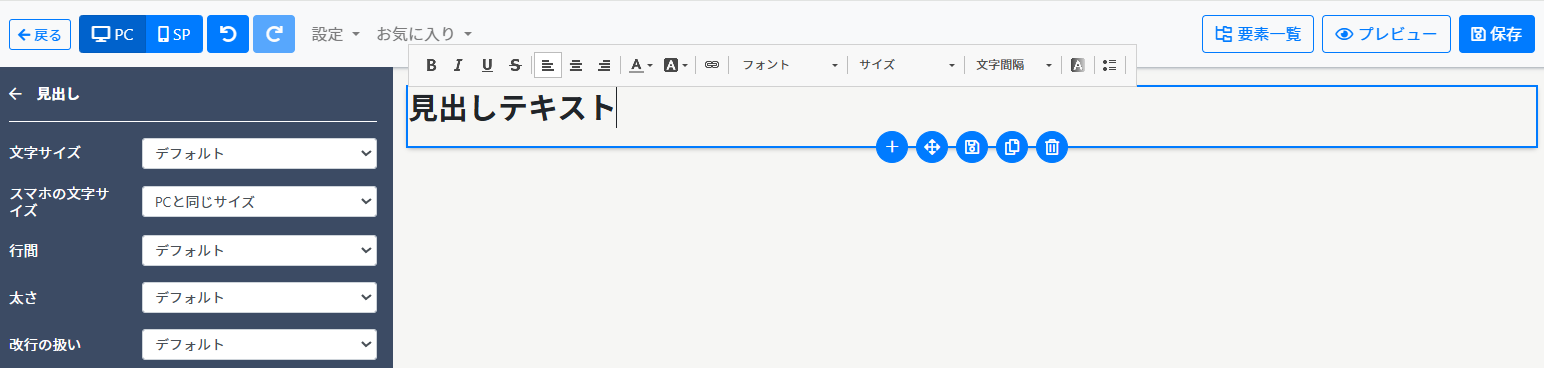Viewport: 1544px width, 368px height.
Task: Open the フォント font dropdown
Action: [x=790, y=65]
